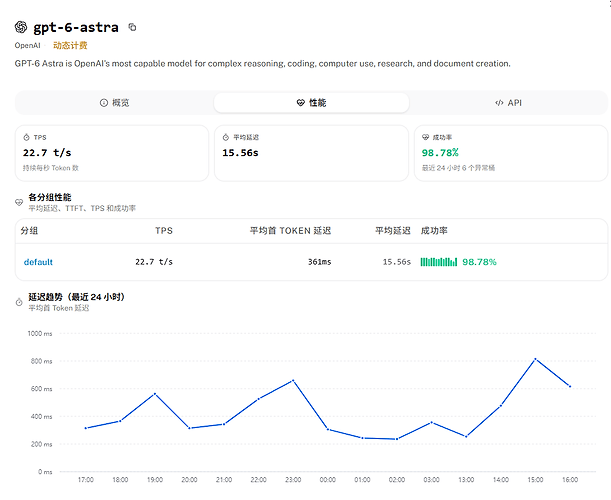The width and height of the screenshot is (611, 500).
Task: Click the 361ms cell in the default row
Action: 320,262
